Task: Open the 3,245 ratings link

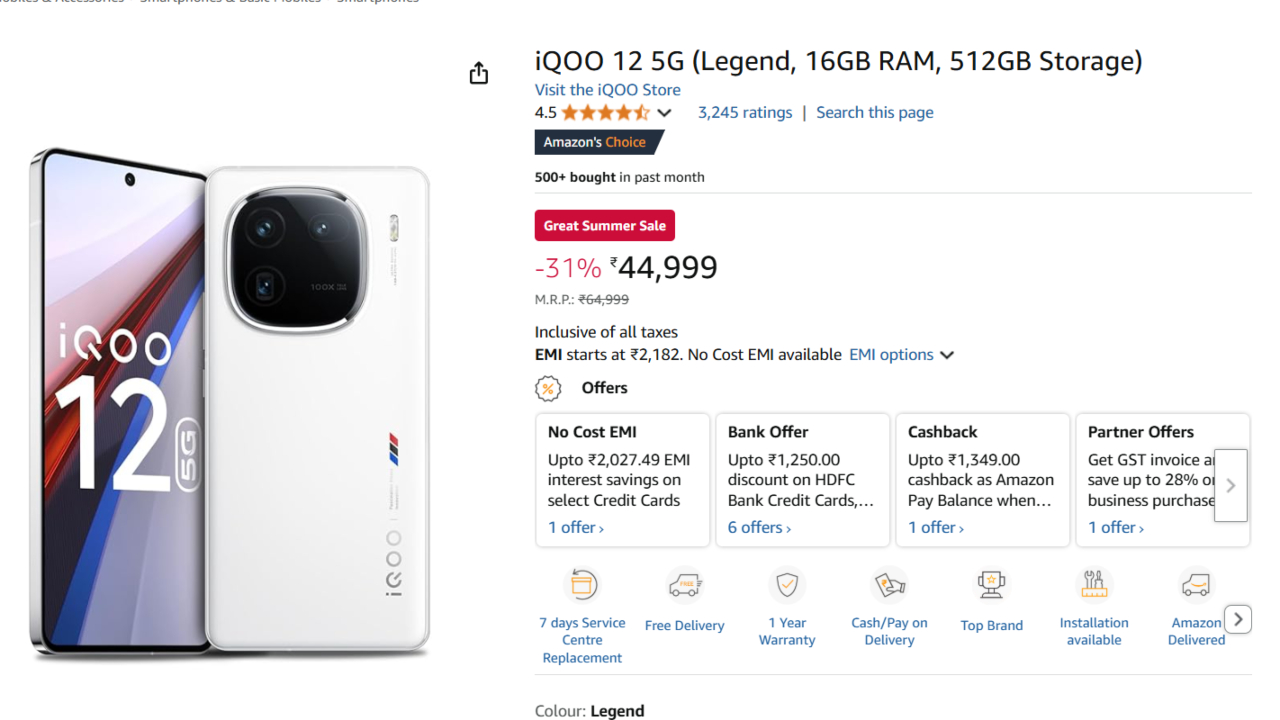Action: coord(745,113)
